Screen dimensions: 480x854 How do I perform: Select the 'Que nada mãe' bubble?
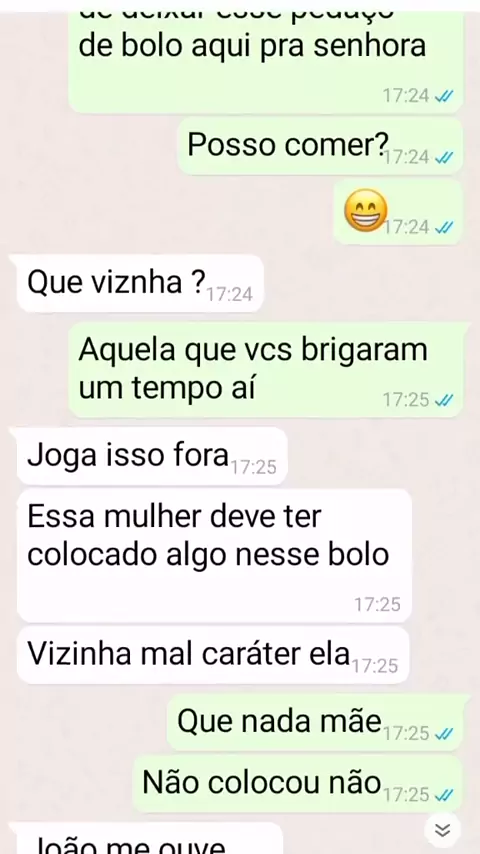pos(315,722)
